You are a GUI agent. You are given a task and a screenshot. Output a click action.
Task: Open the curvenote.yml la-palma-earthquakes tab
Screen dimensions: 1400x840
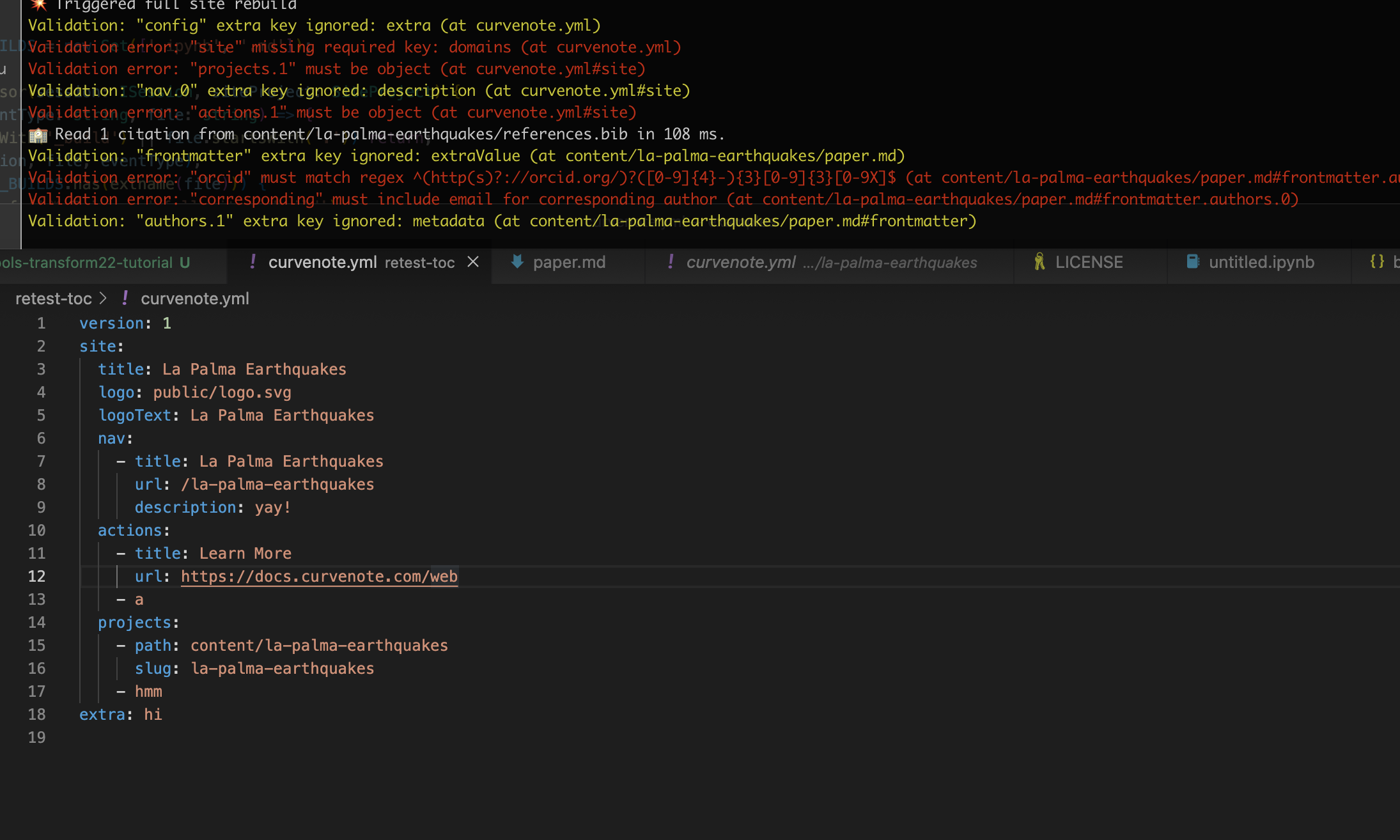tap(830, 262)
